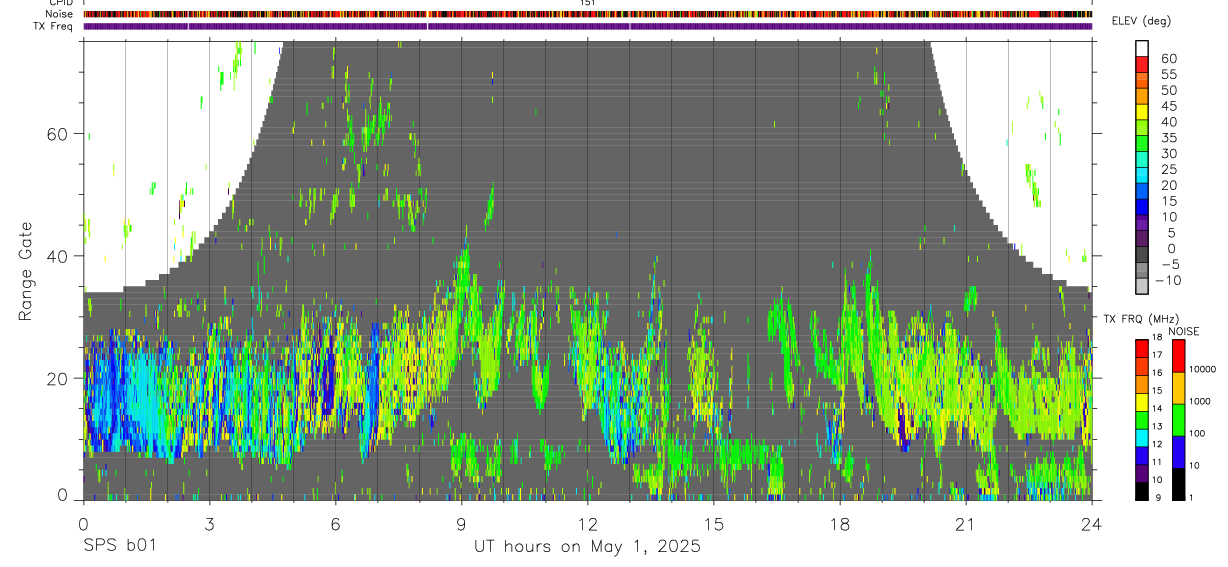
Task: Click the light gray bottom segment of the ELEV colorbar
Action: 1142,285
